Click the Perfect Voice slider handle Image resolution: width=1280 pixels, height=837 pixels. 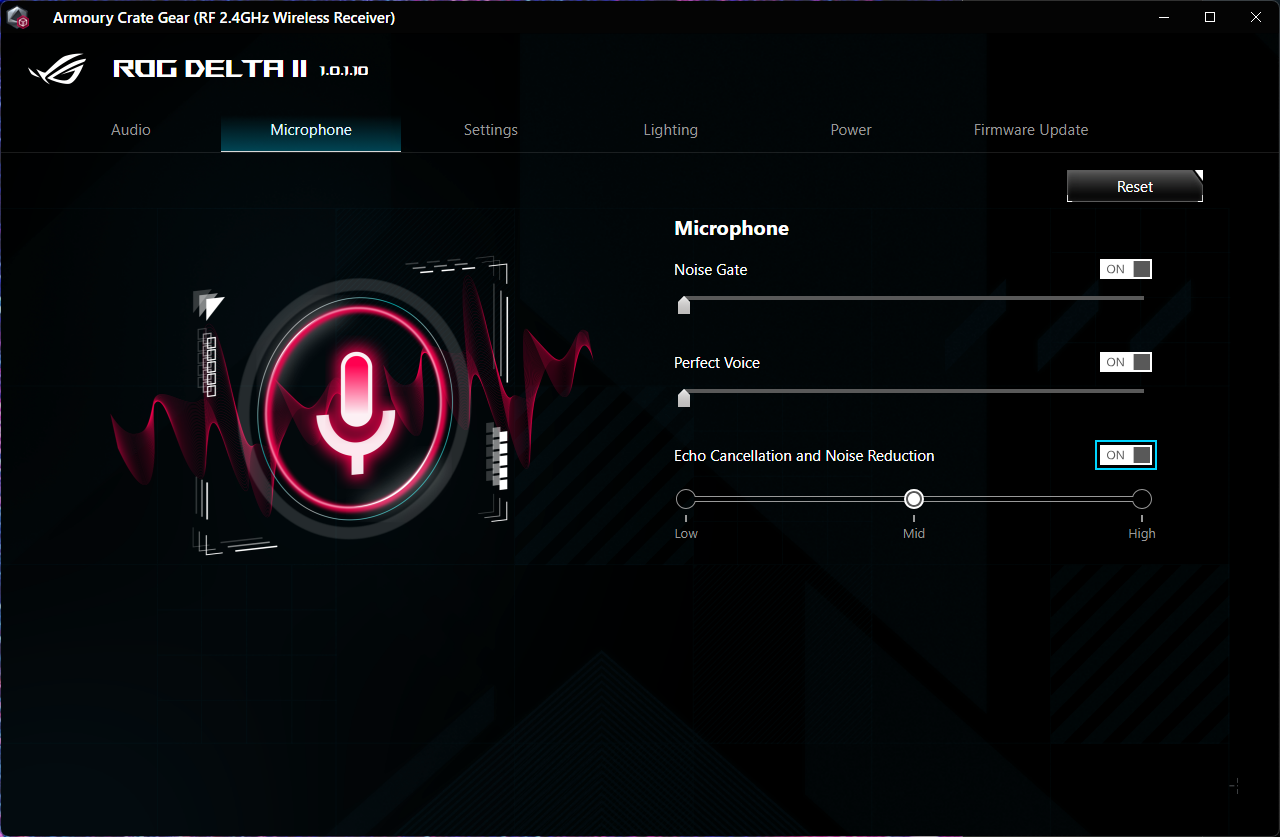[684, 398]
